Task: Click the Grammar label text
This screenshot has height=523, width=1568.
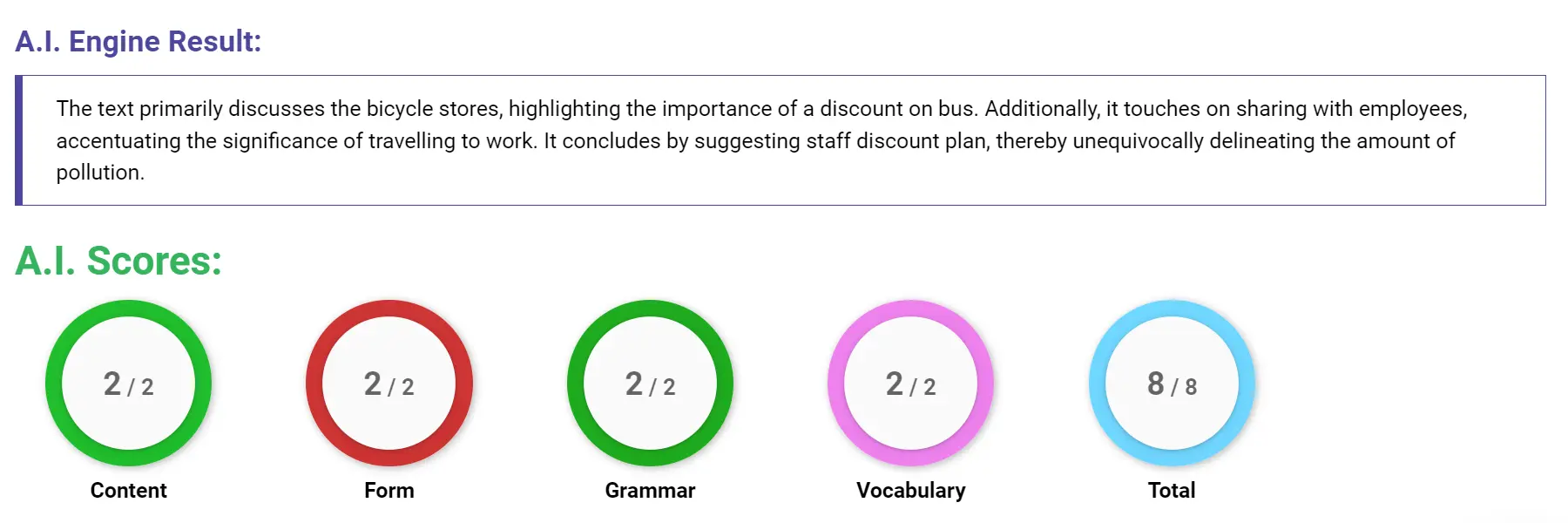Action: pos(651,490)
